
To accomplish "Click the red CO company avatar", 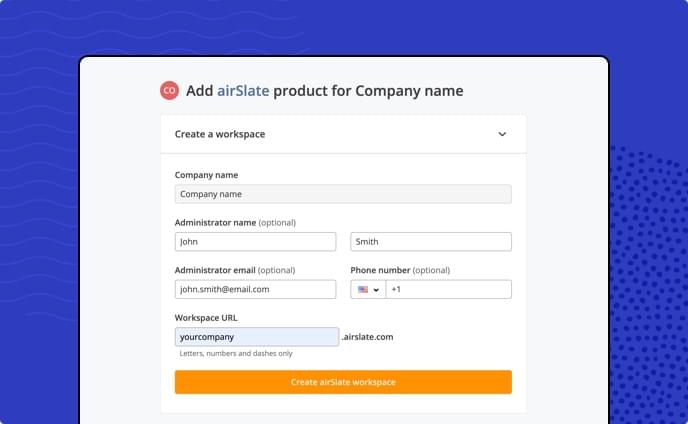I will (169, 90).
